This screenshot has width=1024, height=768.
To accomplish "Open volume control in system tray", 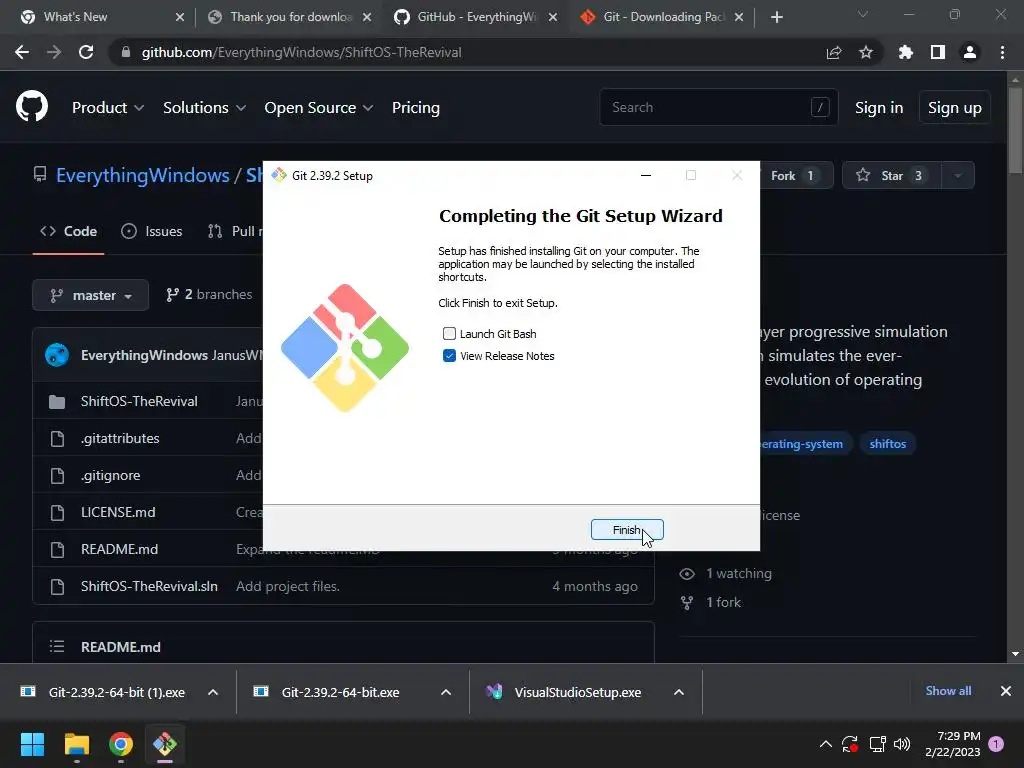I will point(902,744).
